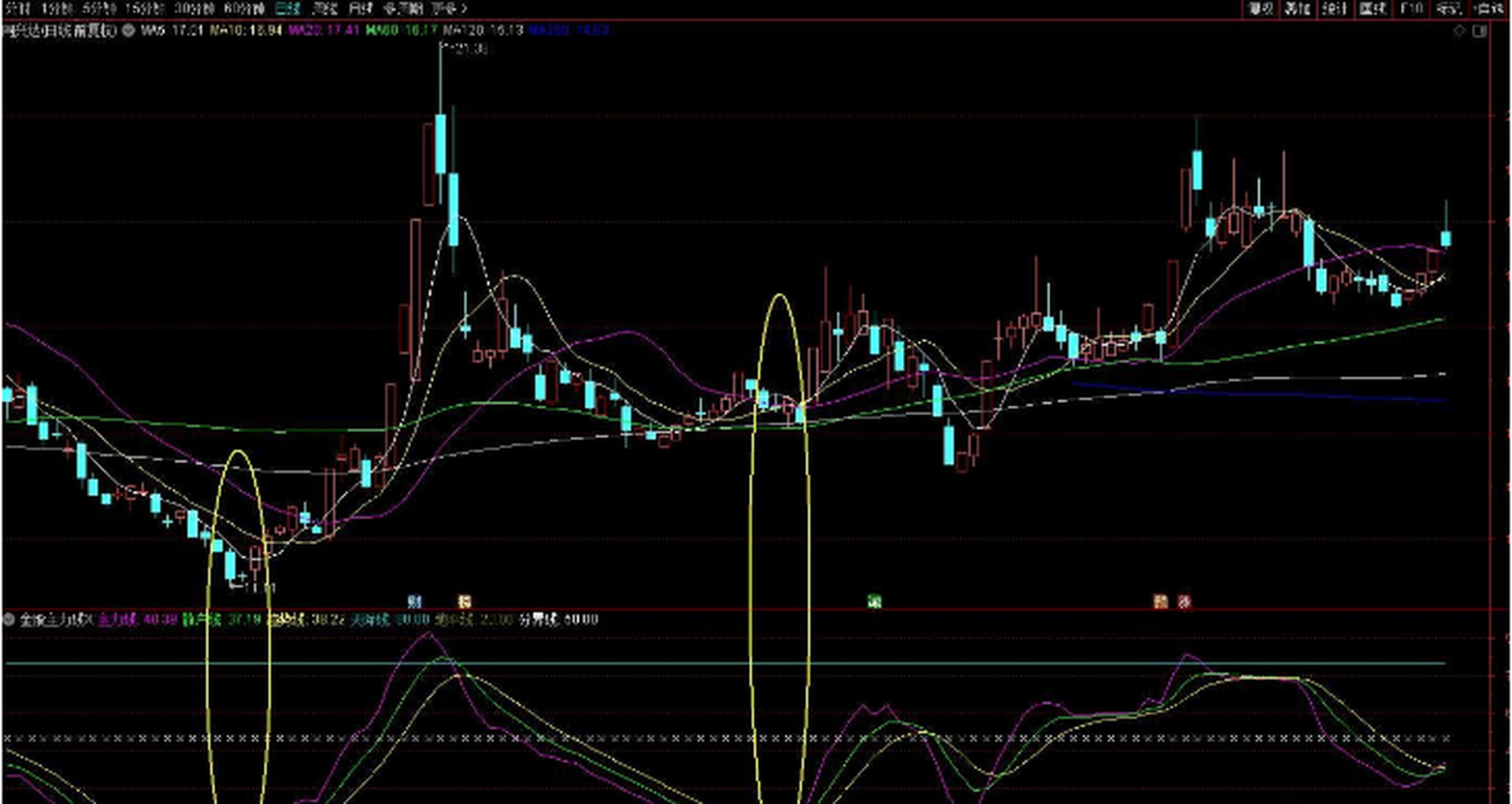This screenshot has height=804, width=1512.
Task: Select the highlighted 日线 daily tab
Action: (288, 9)
